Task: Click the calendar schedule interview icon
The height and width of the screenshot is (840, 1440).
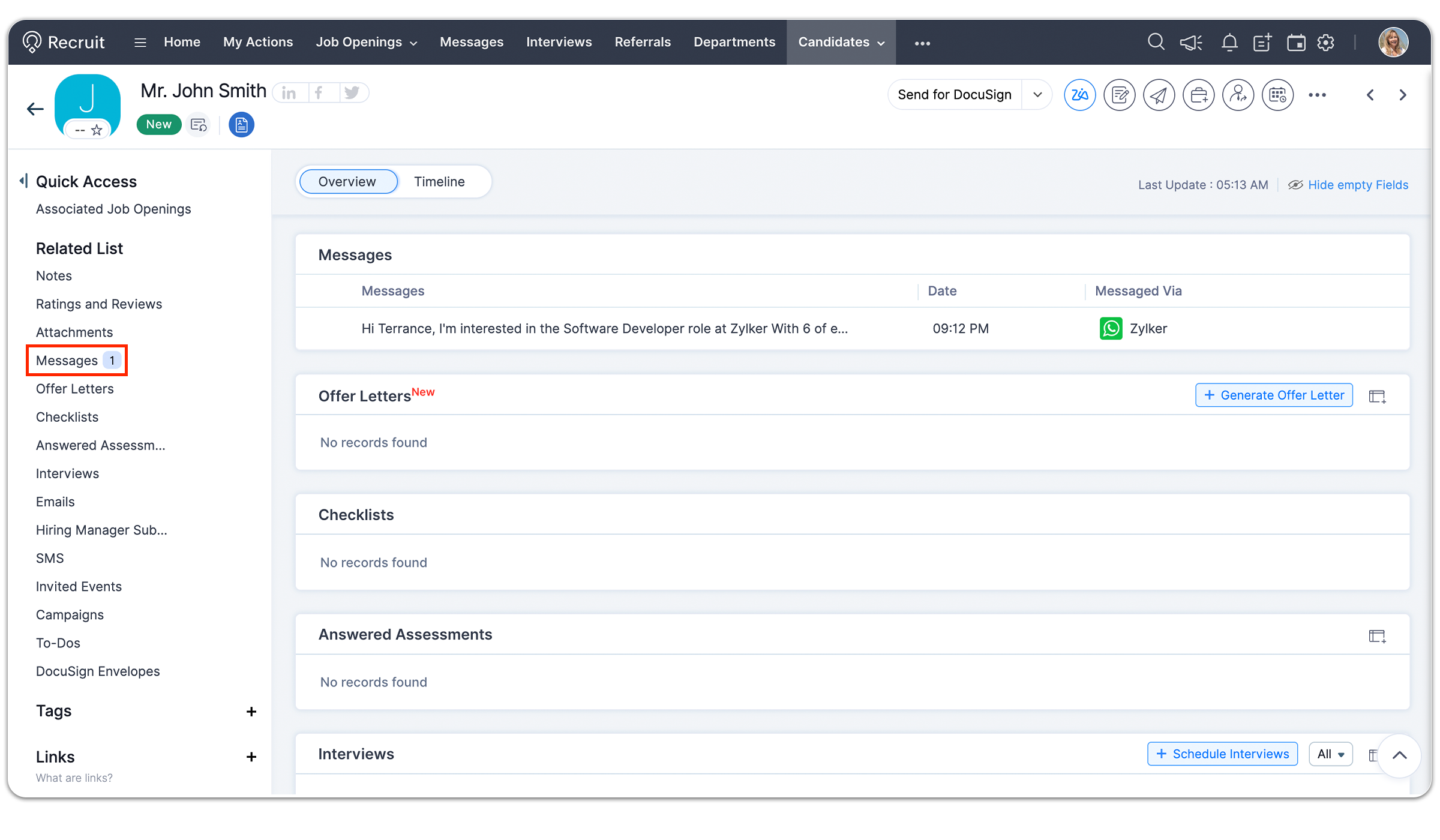Action: pos(1277,95)
